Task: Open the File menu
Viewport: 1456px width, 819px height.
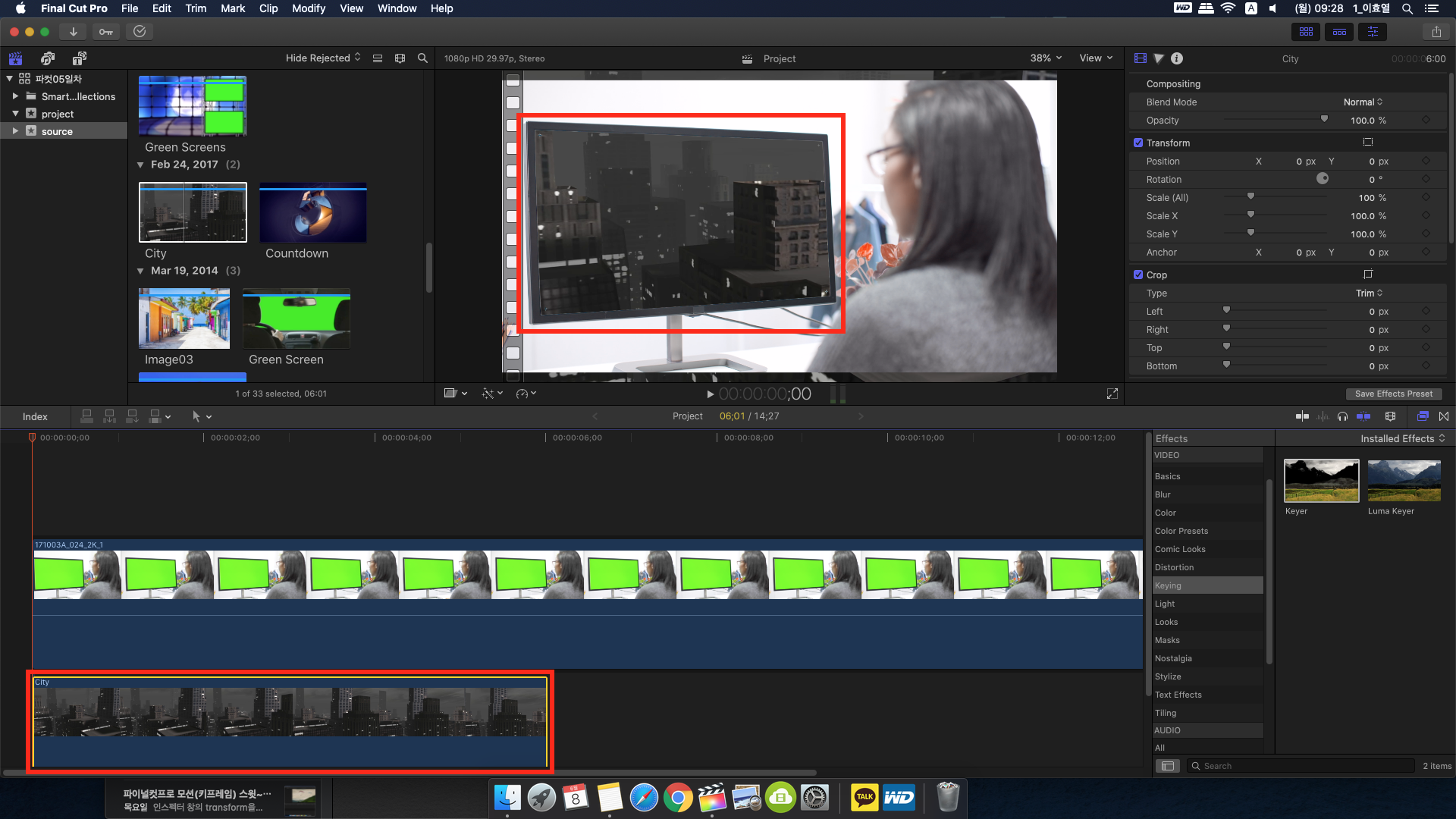Action: [x=130, y=8]
